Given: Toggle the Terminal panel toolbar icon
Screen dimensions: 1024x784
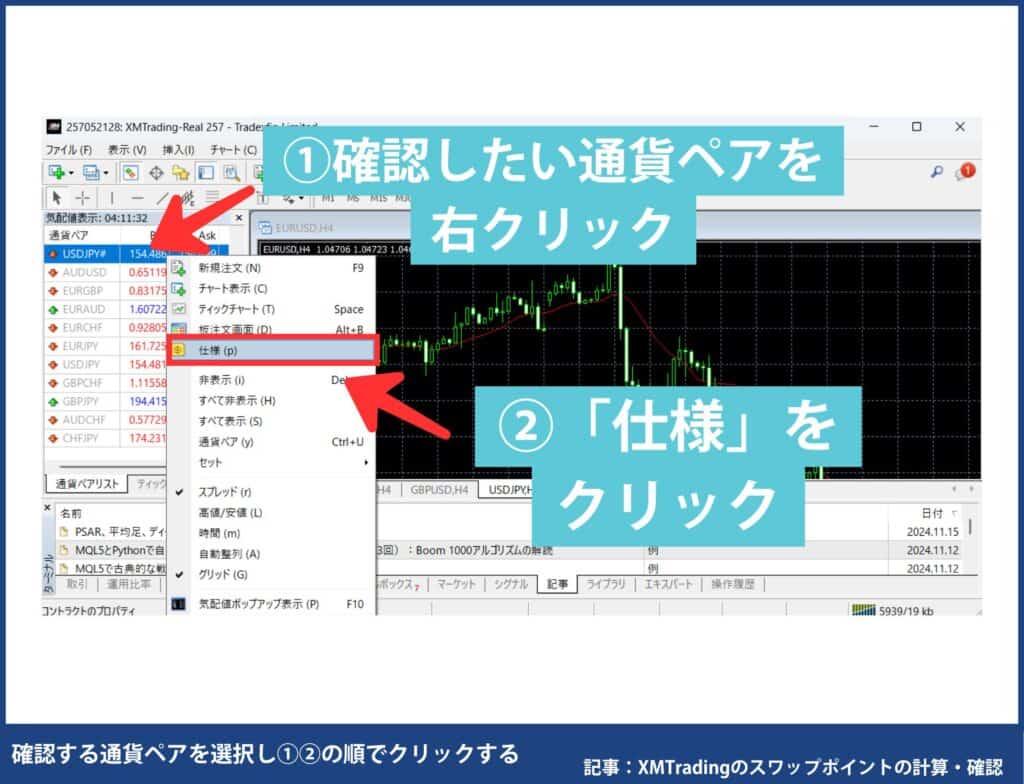Looking at the screenshot, I should [206, 172].
